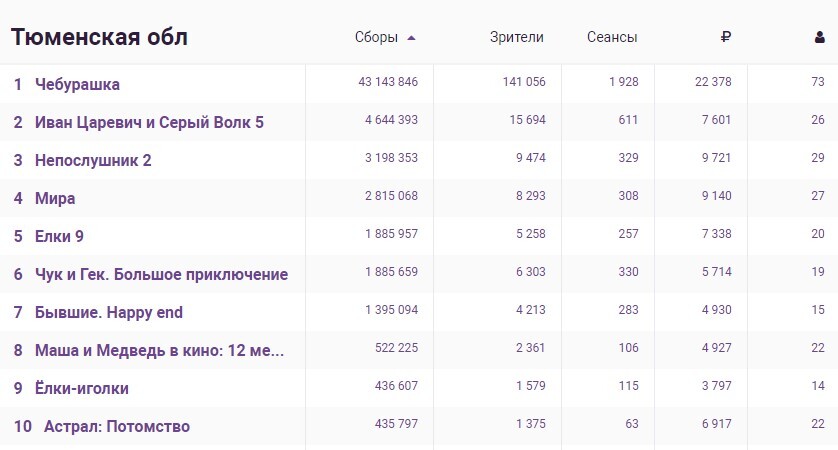Screen dimensions: 838x450
Task: Sort the table by Зрители column
Action: click(517, 38)
